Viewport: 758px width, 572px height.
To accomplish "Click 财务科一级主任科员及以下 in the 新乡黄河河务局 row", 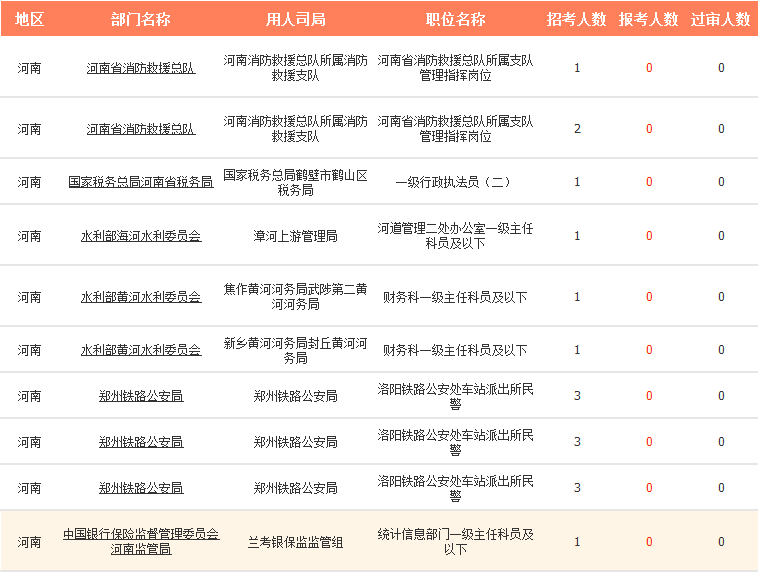I will tap(455, 350).
